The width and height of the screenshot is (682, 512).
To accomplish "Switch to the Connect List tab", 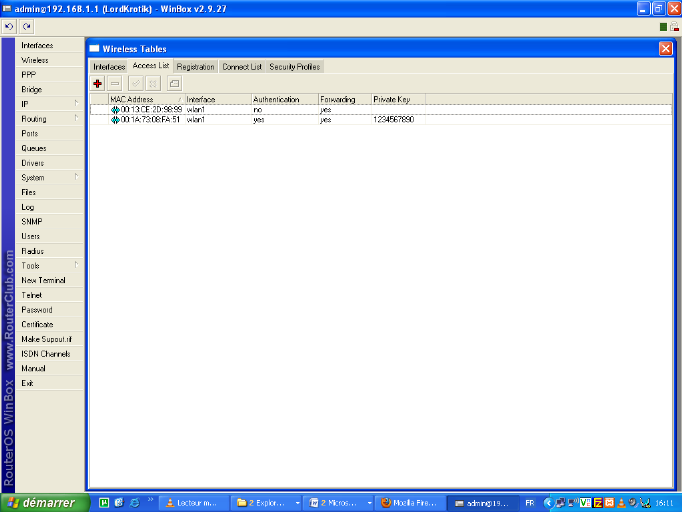I will point(242,67).
